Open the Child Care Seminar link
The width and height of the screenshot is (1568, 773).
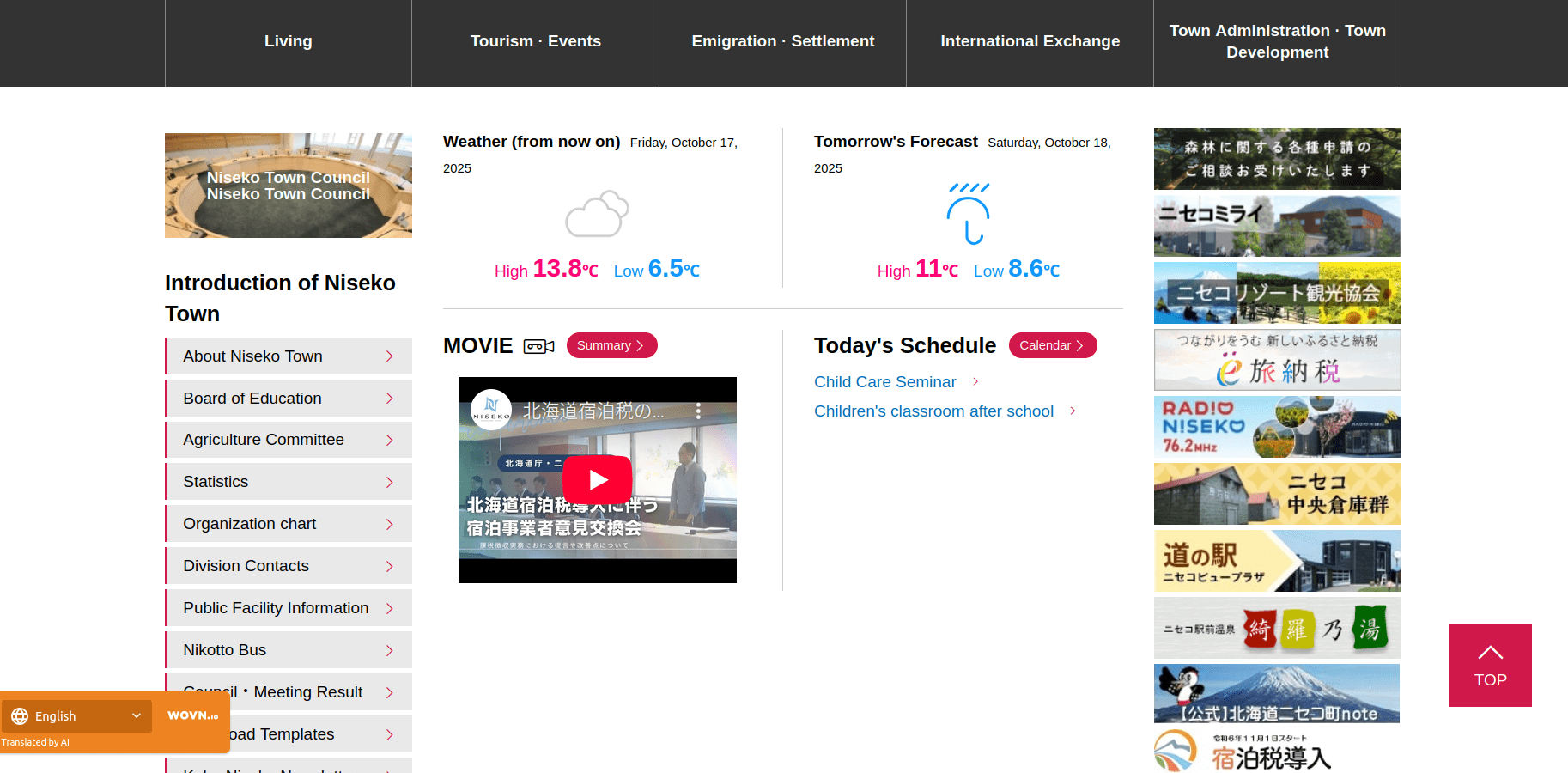click(x=884, y=382)
